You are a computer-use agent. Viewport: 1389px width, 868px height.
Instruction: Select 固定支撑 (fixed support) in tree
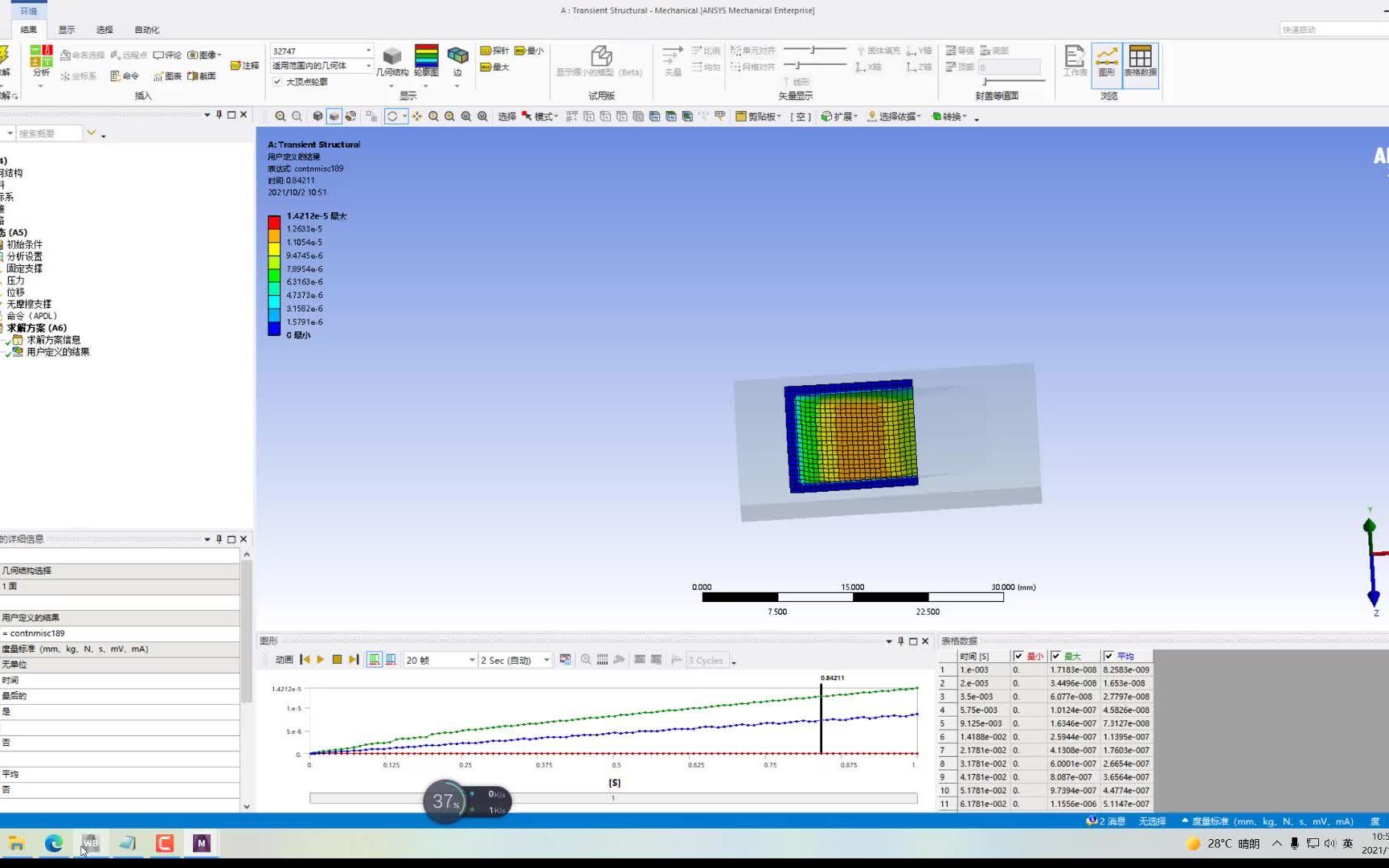pos(24,268)
